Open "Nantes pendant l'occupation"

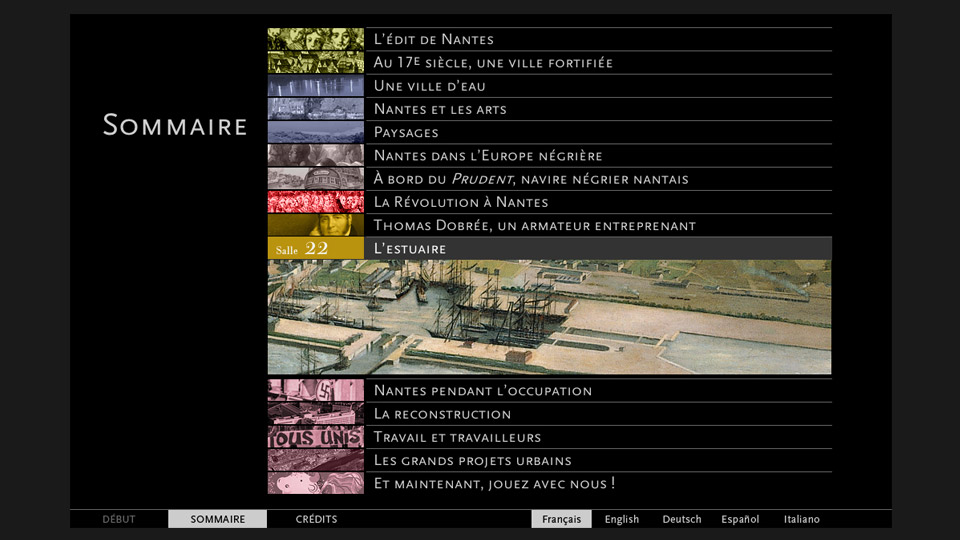click(x=598, y=391)
